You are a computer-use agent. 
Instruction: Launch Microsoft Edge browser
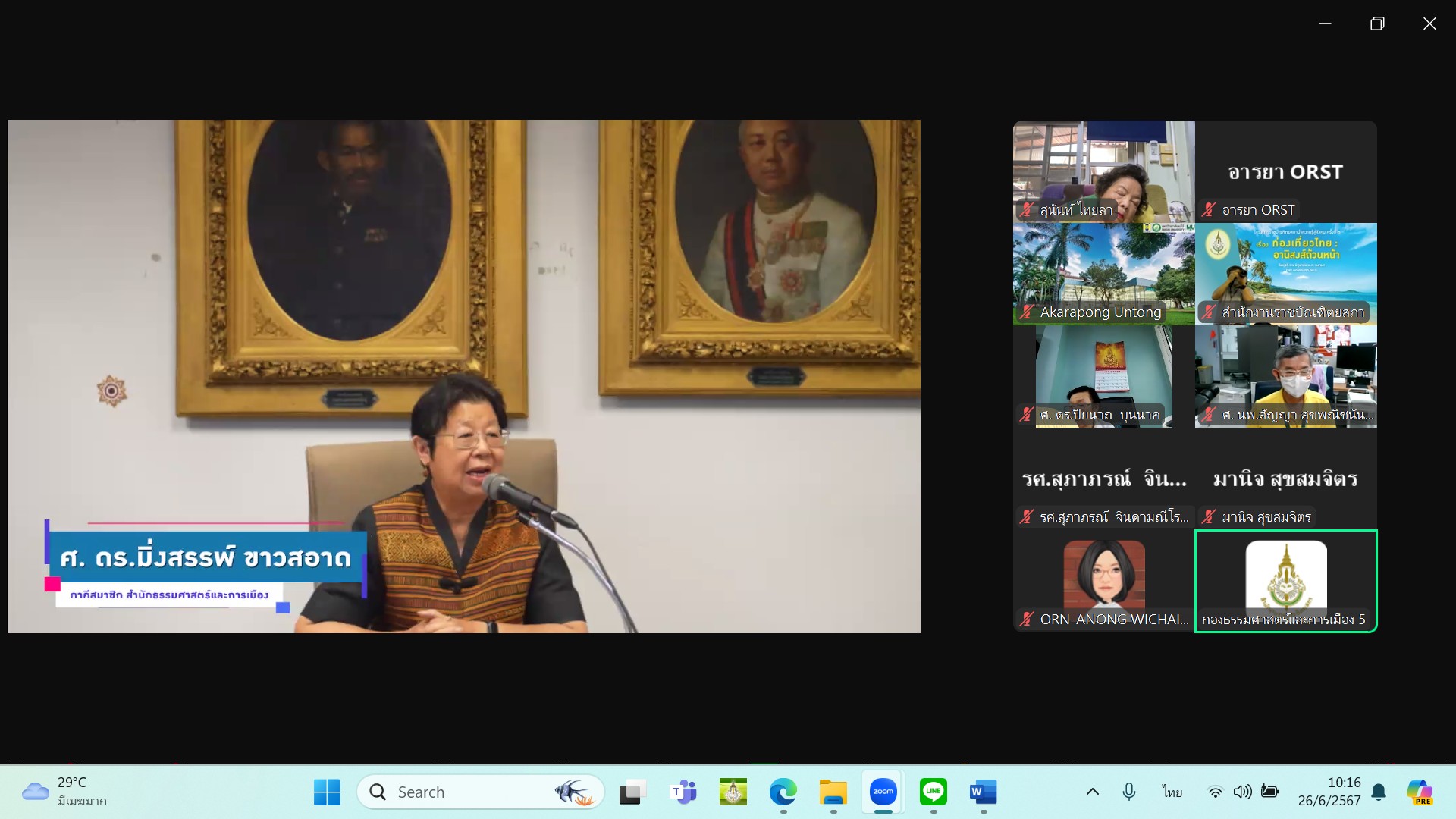coord(783,792)
